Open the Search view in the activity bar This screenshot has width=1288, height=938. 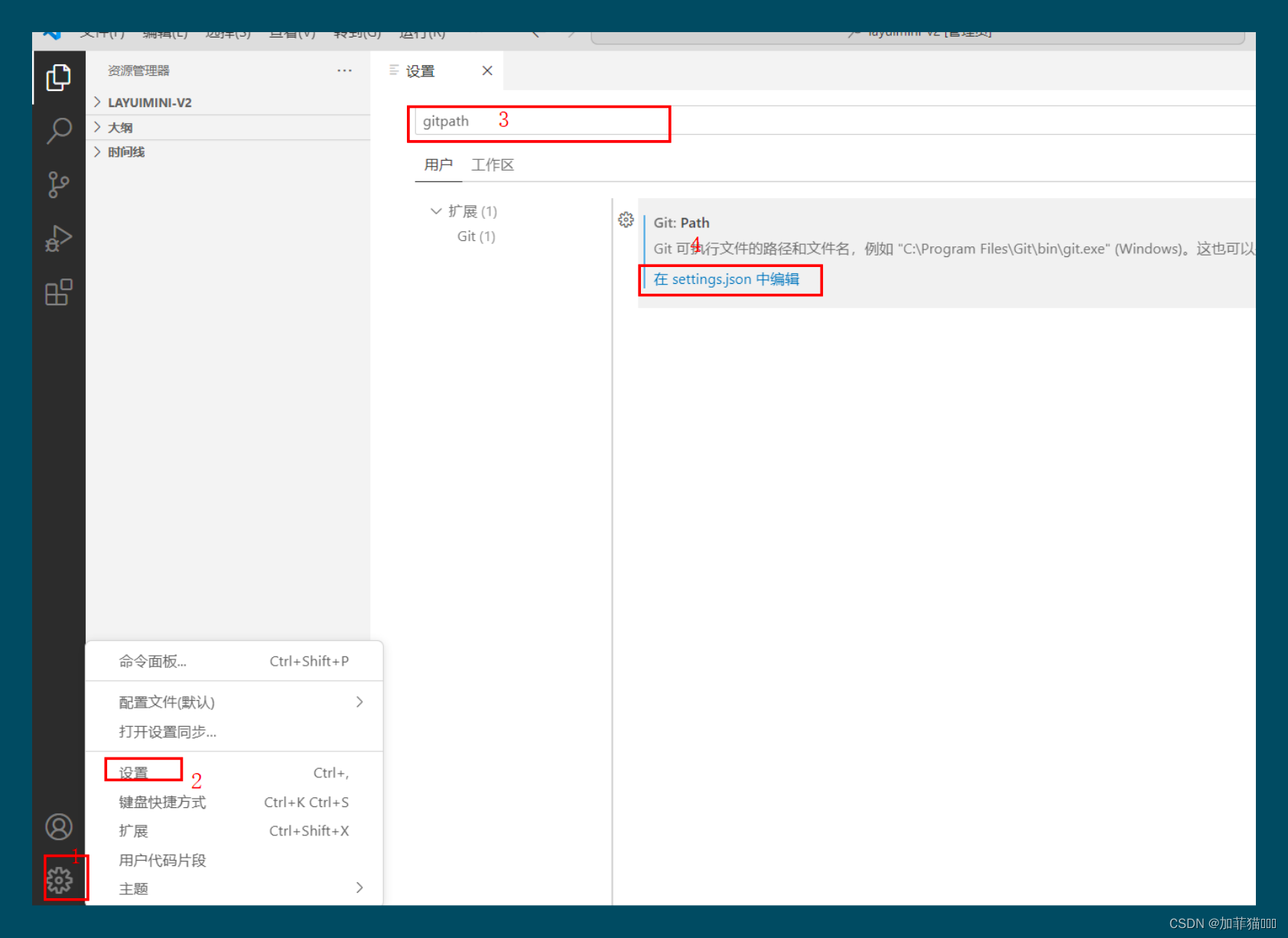(x=58, y=131)
